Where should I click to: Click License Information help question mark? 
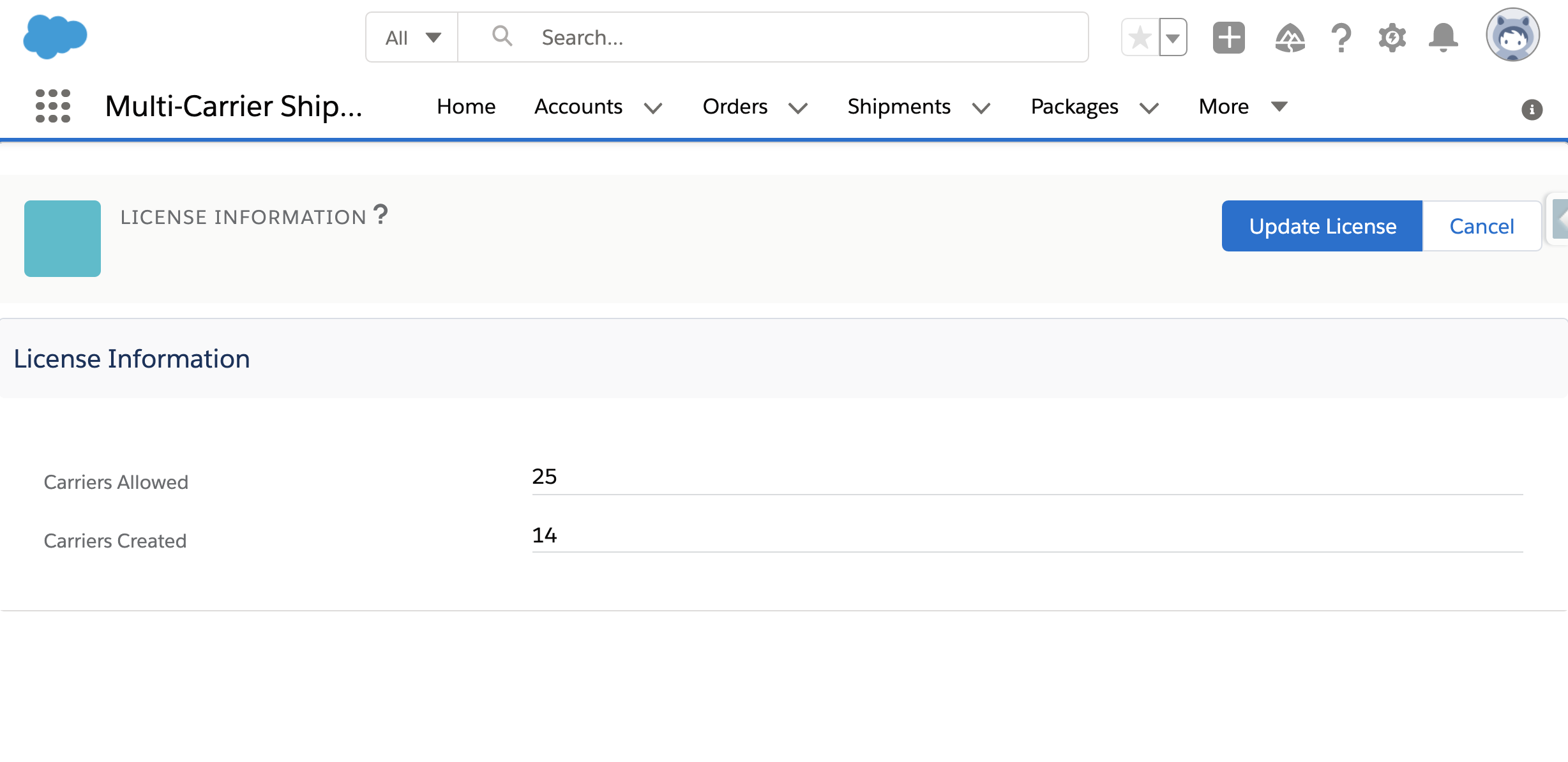click(381, 214)
